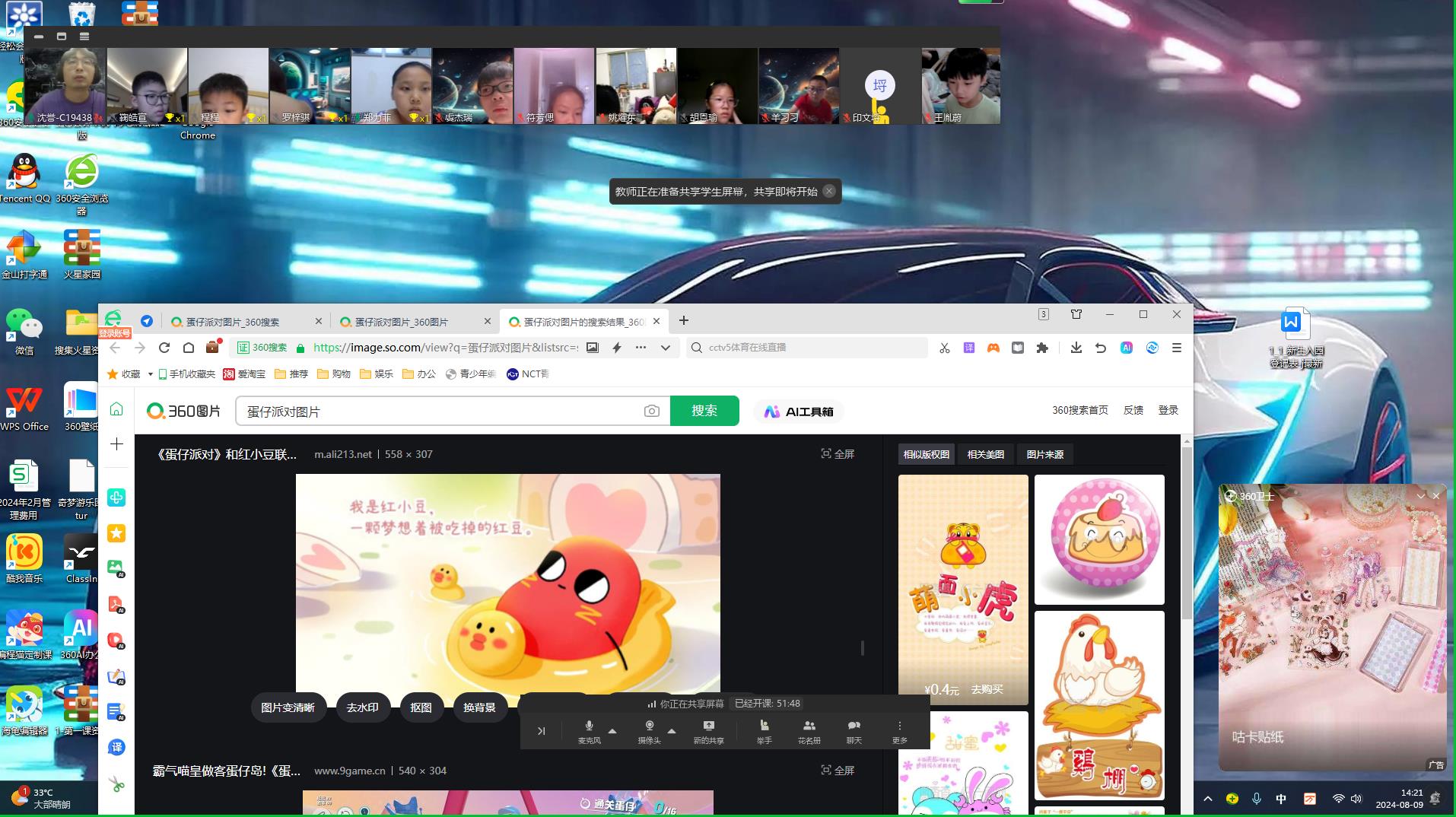Click the 去水印 watermark removal button
This screenshot has width=1456, height=817.
point(363,707)
